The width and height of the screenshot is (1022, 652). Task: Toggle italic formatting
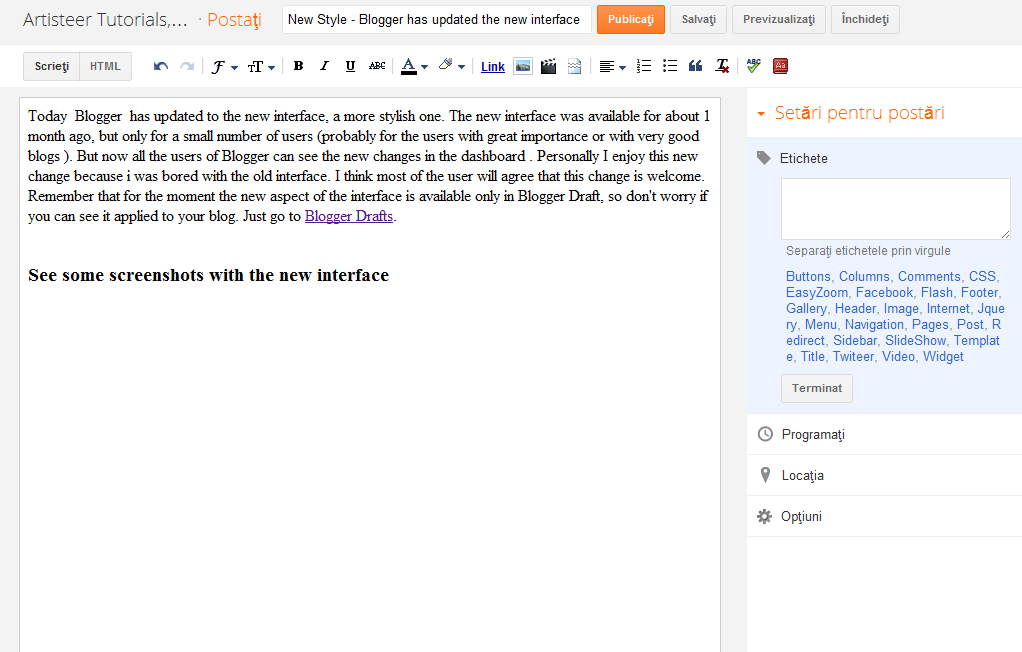click(x=324, y=66)
